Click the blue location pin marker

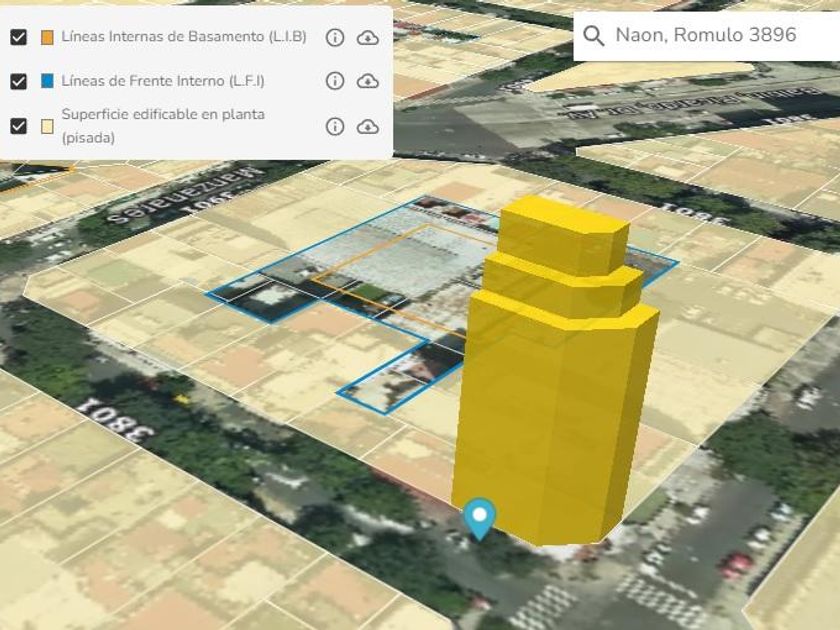click(481, 517)
